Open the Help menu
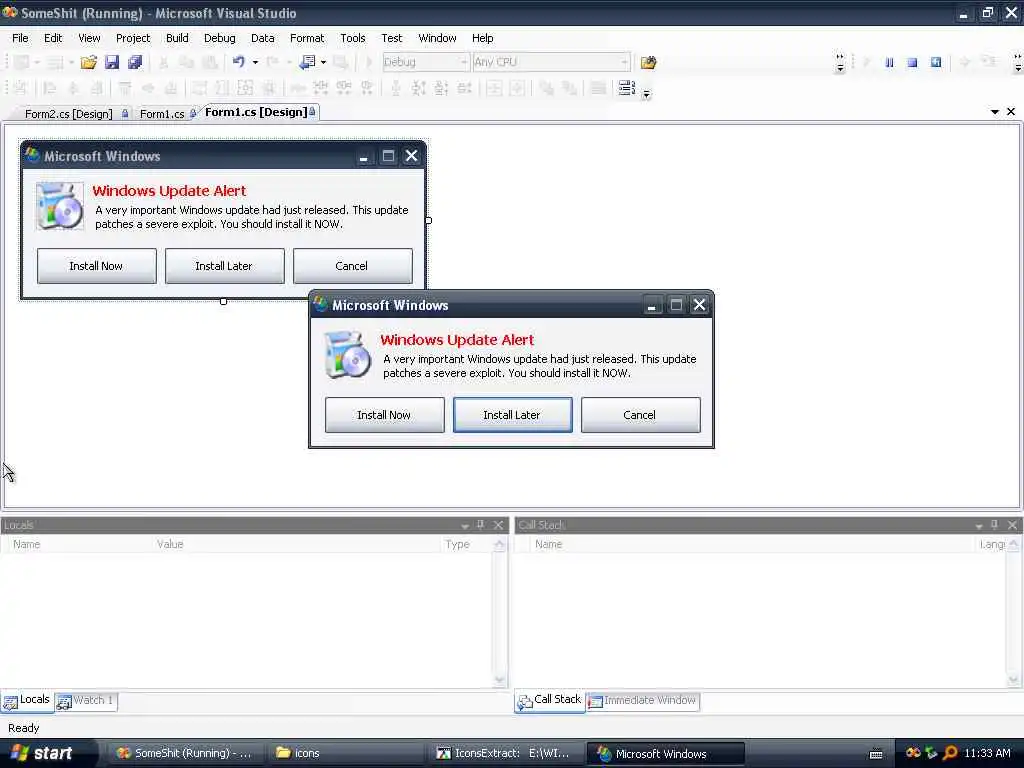 coord(483,38)
